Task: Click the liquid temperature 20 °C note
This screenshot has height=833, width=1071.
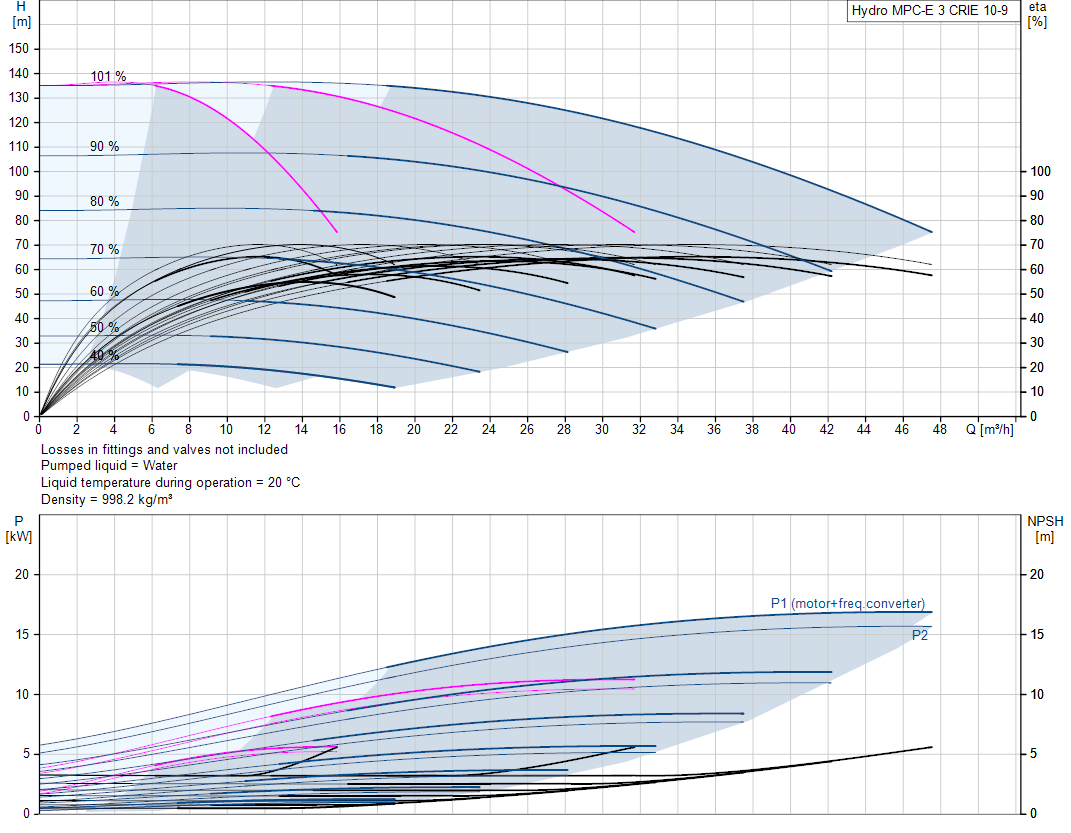Action: [170, 483]
